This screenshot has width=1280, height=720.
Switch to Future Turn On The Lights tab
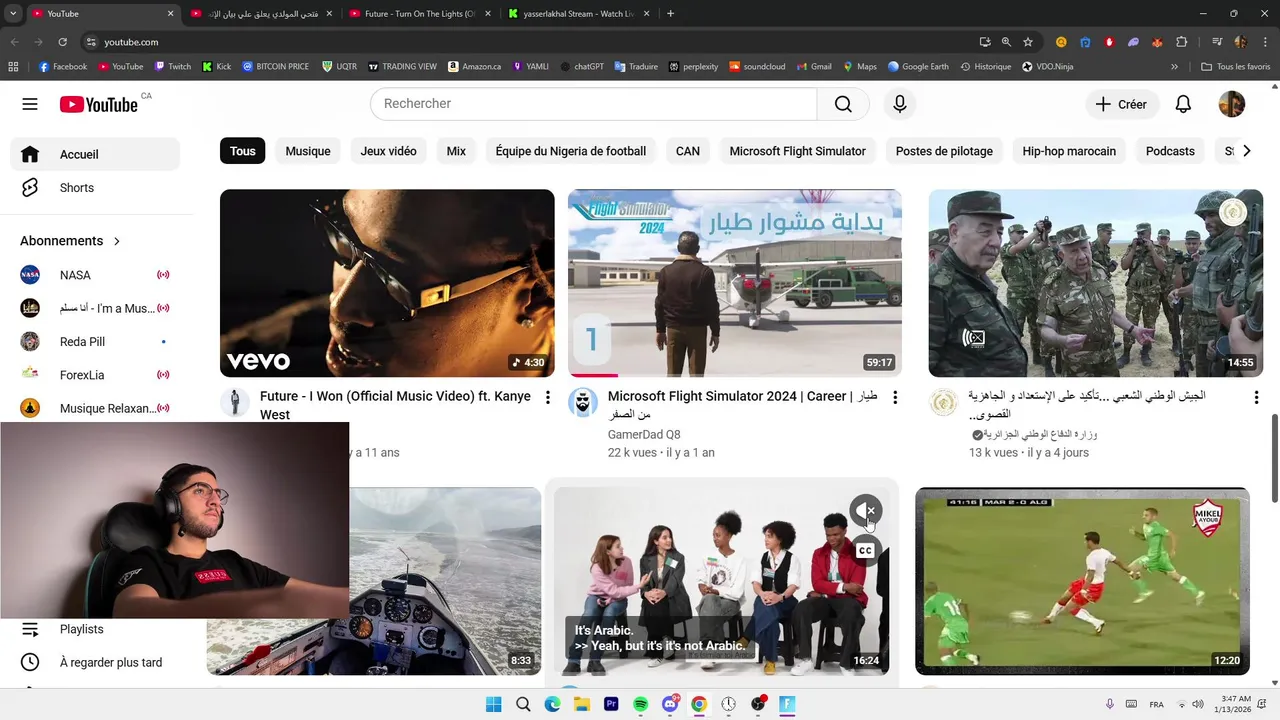[420, 14]
